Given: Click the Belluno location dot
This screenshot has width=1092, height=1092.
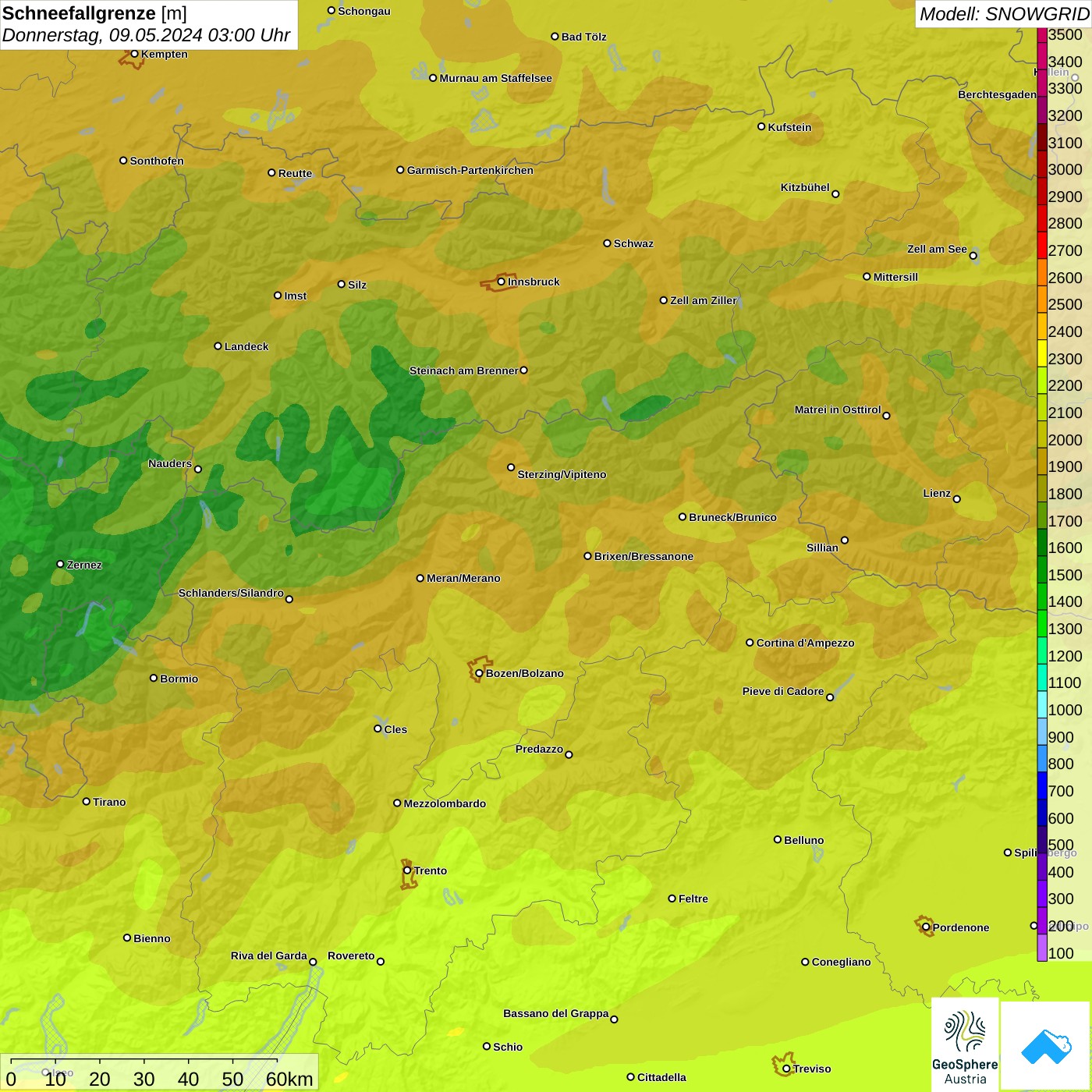Looking at the screenshot, I should [x=778, y=839].
